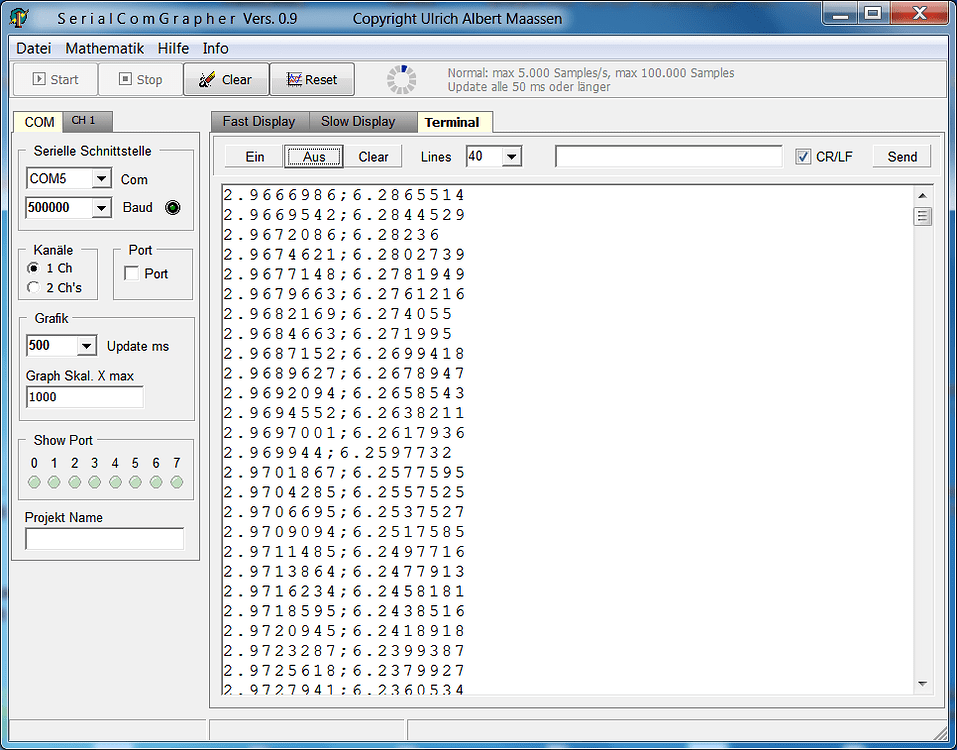Screen dimensions: 957x750
Task: Open the Mathematik menu
Action: pyautogui.click(x=104, y=48)
